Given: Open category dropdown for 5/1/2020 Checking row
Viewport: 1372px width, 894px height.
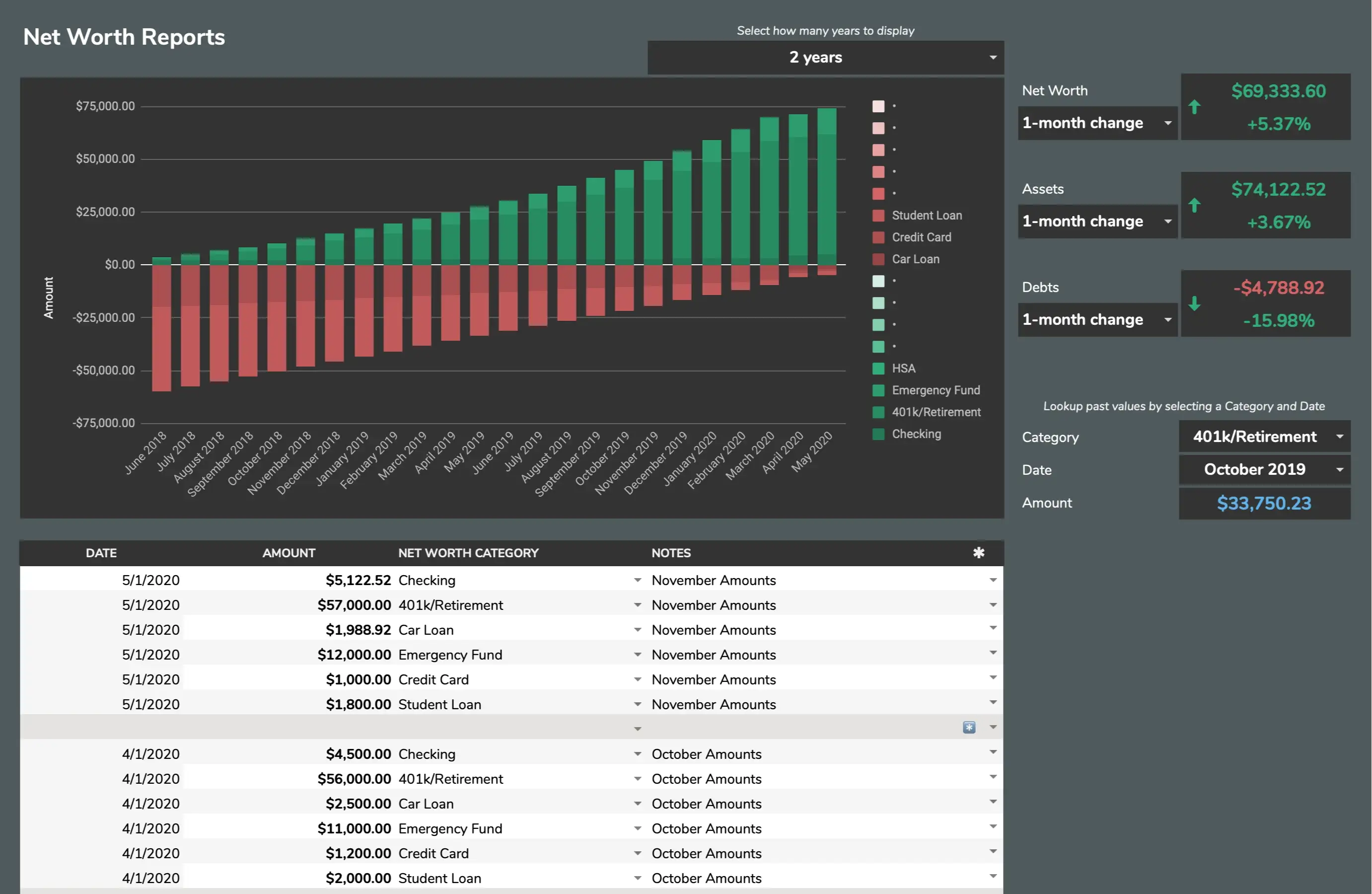Looking at the screenshot, I should pyautogui.click(x=638, y=580).
